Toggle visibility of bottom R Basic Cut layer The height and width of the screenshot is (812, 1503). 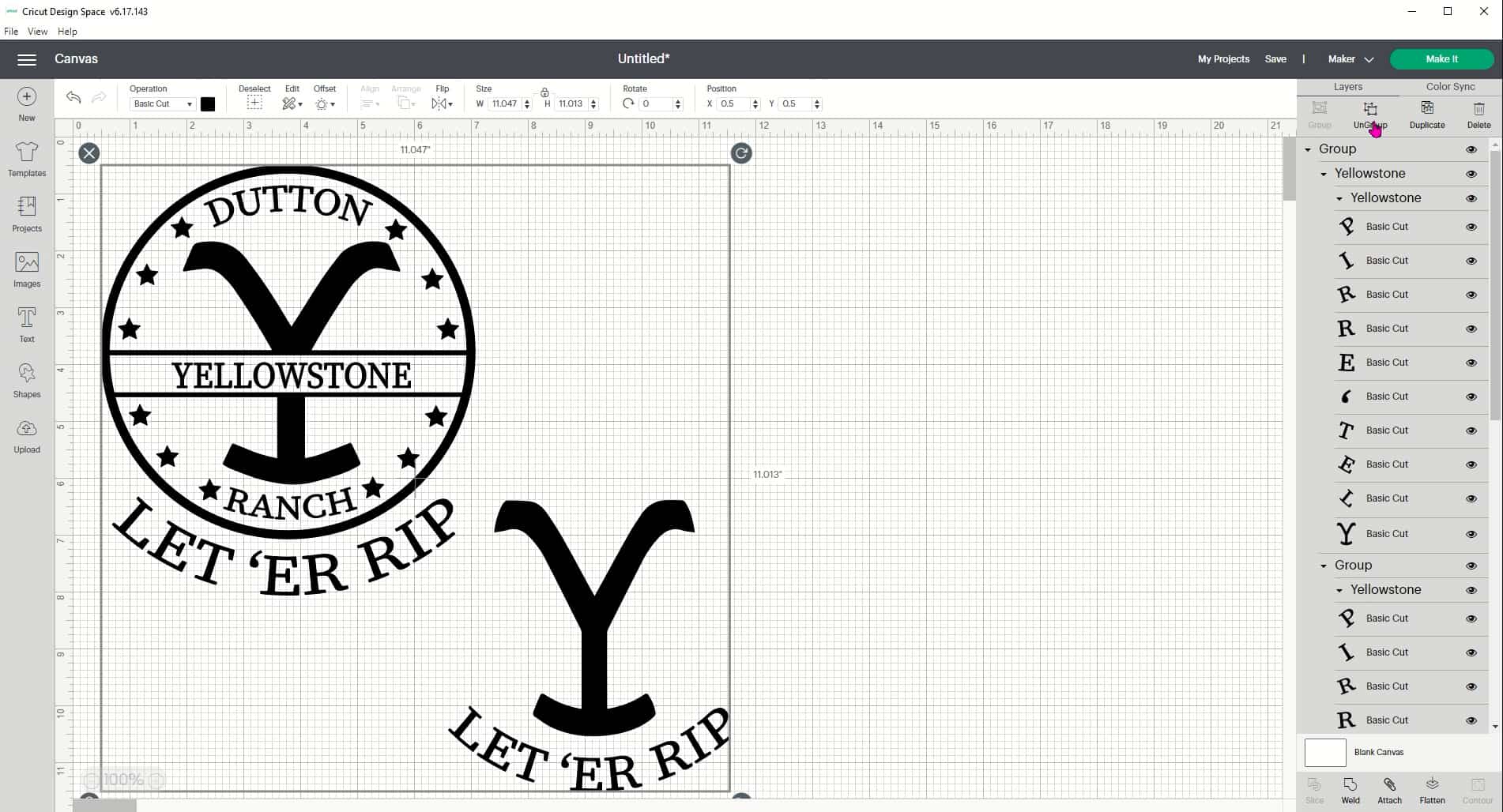click(1471, 720)
